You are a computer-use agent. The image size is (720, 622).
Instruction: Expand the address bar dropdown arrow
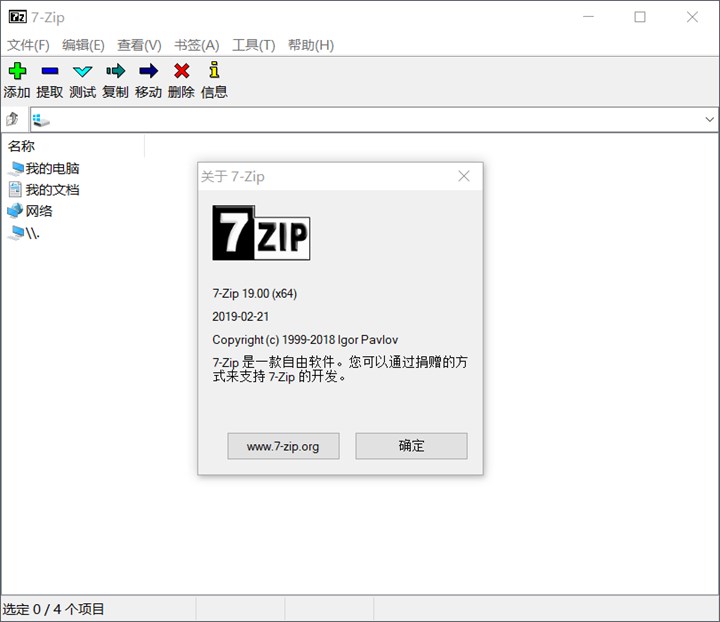pos(709,119)
